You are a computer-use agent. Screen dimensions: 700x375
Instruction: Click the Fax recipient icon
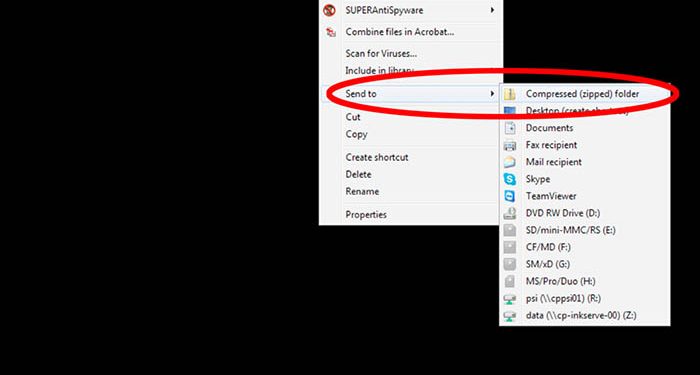tap(509, 145)
